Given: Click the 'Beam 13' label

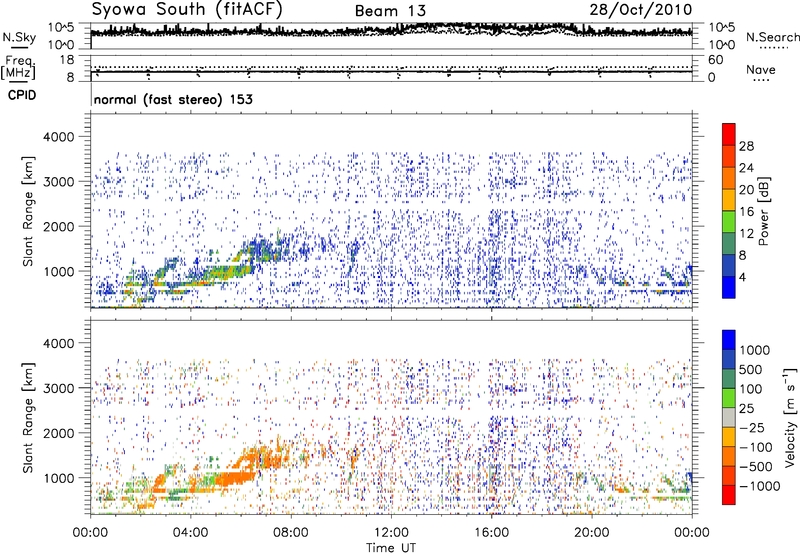Looking at the screenshot, I should coord(390,11).
